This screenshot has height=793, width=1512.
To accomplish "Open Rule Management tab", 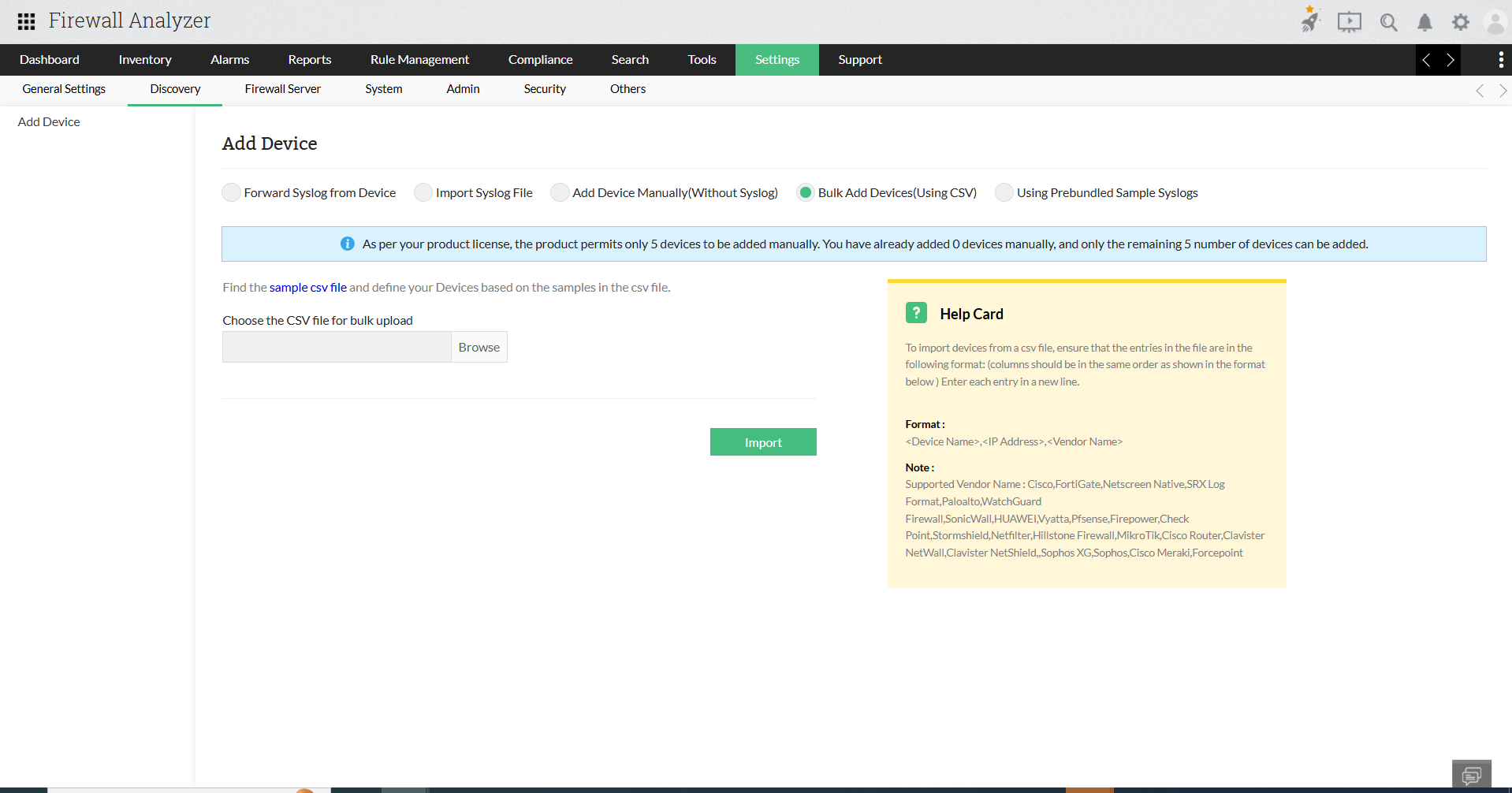I will click(x=419, y=60).
